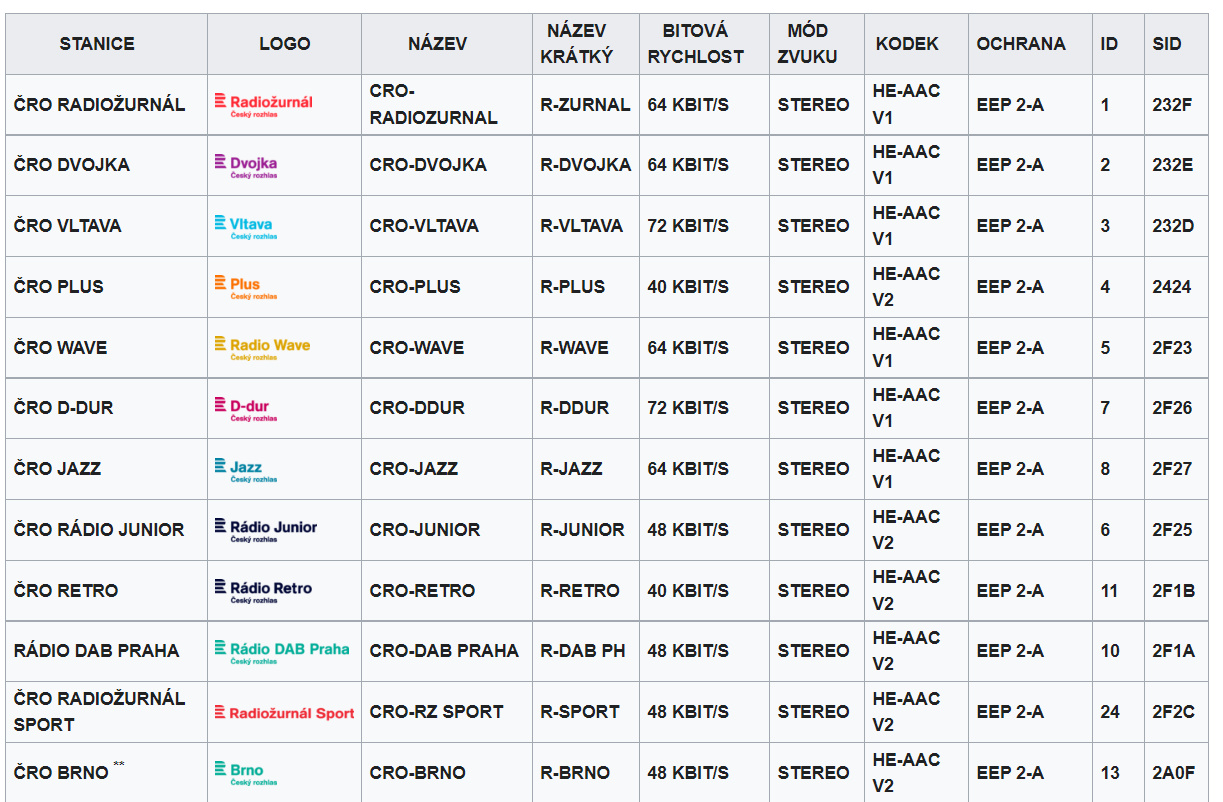The width and height of the screenshot is (1223, 802).
Task: Select the CRO-DAB PRAHA name cell
Action: click(444, 651)
